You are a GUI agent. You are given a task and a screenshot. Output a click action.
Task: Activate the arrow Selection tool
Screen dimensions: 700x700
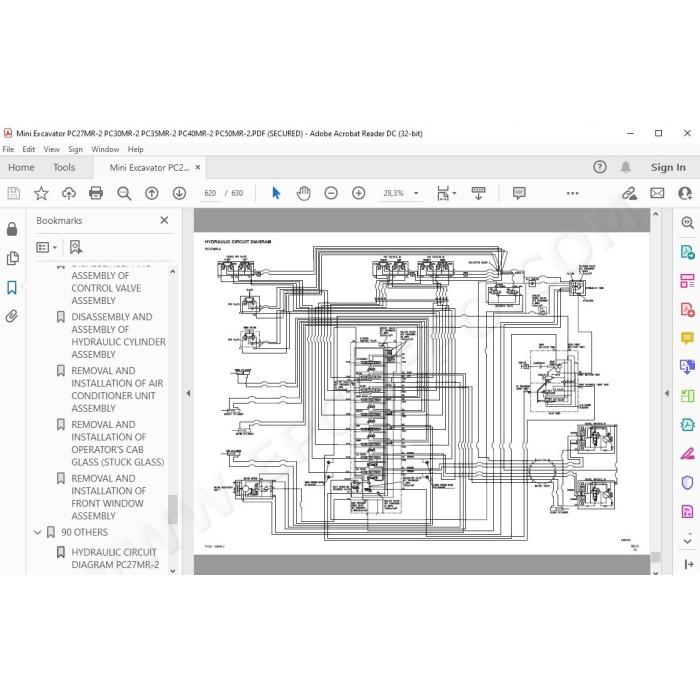276,193
